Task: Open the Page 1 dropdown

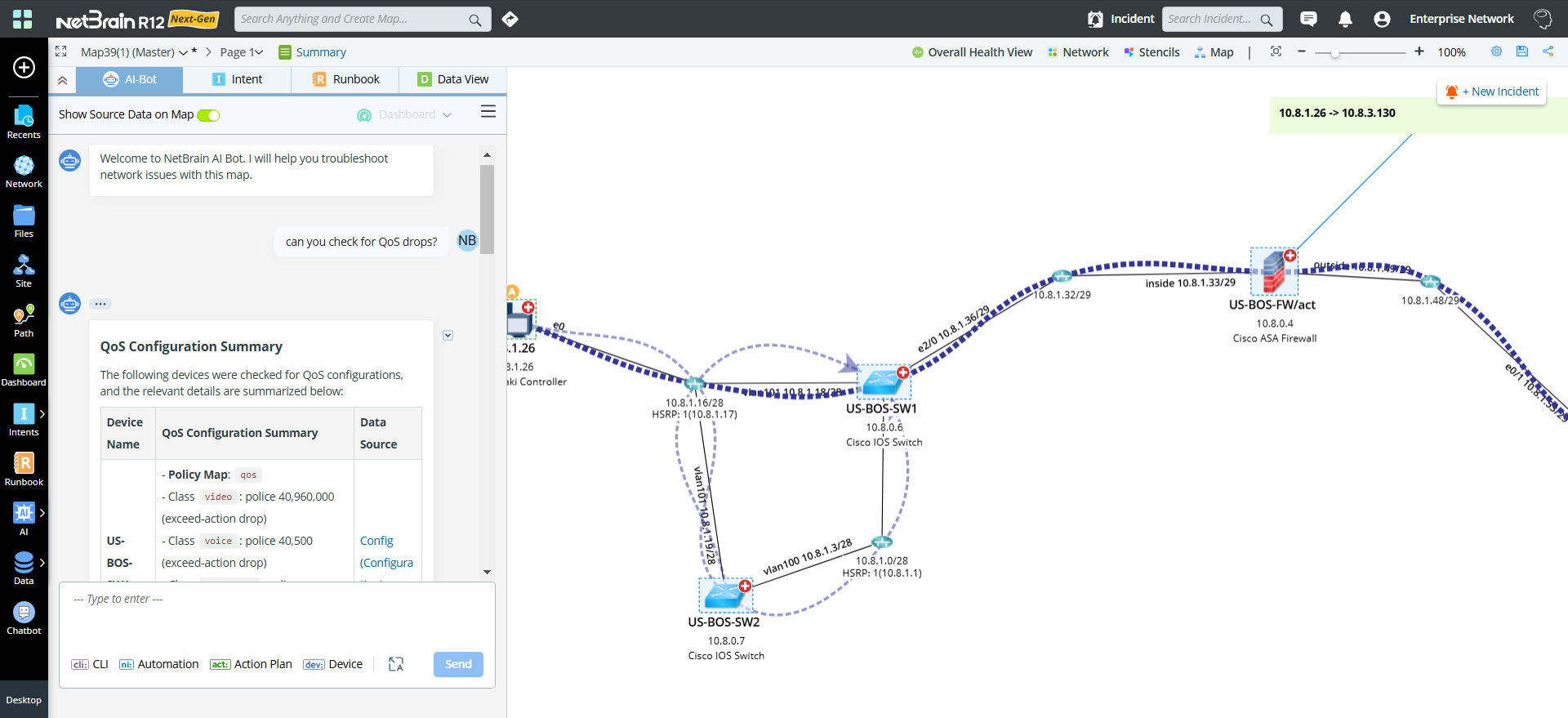Action: tap(242, 52)
